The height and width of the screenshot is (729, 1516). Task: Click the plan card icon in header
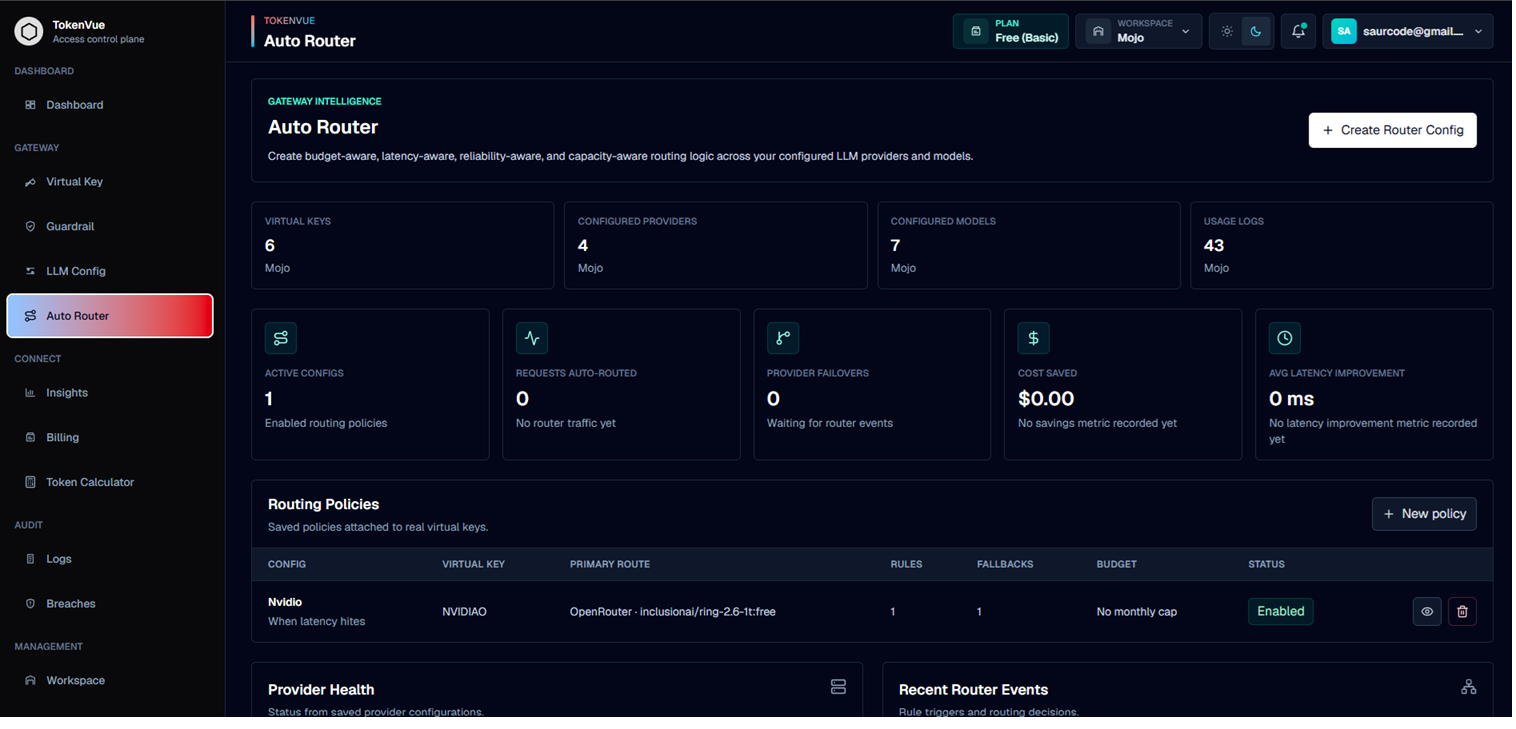coord(975,31)
